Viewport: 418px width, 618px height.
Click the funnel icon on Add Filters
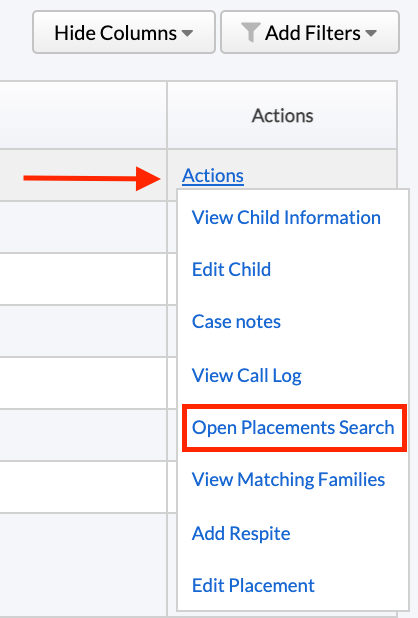coord(251,32)
